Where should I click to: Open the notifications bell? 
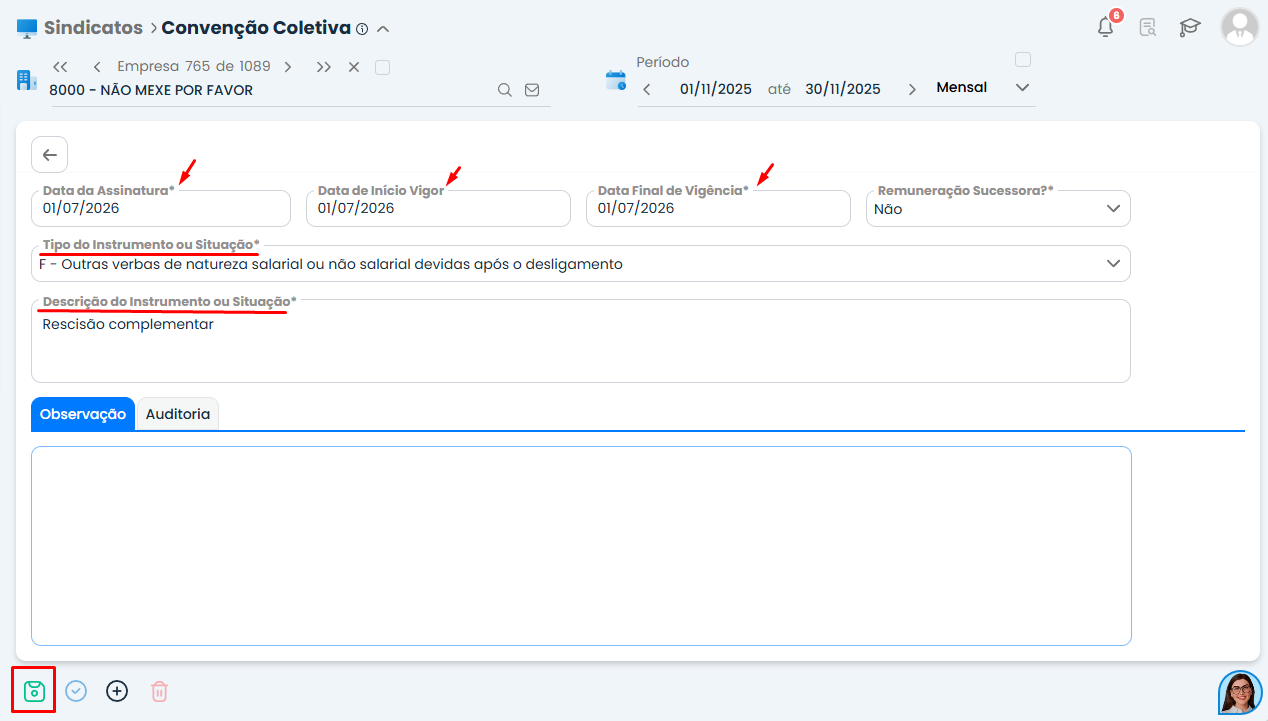click(x=1106, y=27)
